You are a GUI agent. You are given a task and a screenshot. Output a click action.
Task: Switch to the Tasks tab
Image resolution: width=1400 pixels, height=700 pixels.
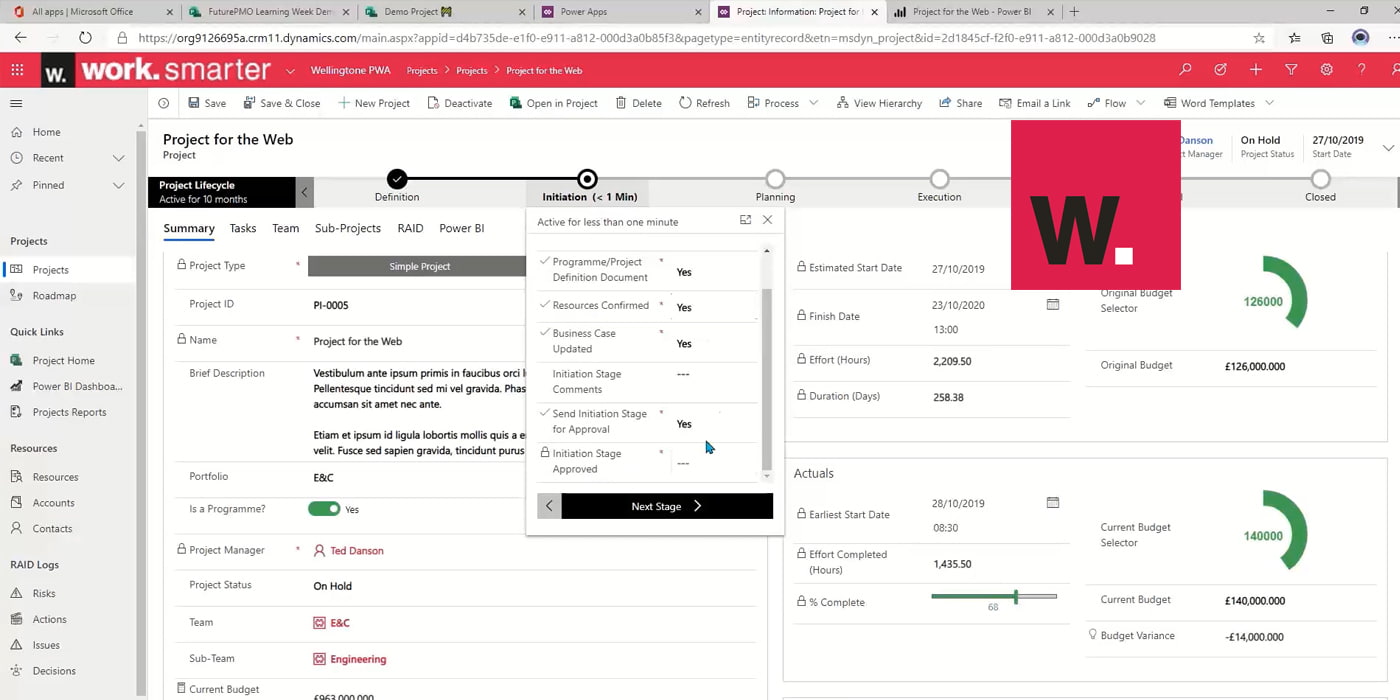tap(243, 228)
